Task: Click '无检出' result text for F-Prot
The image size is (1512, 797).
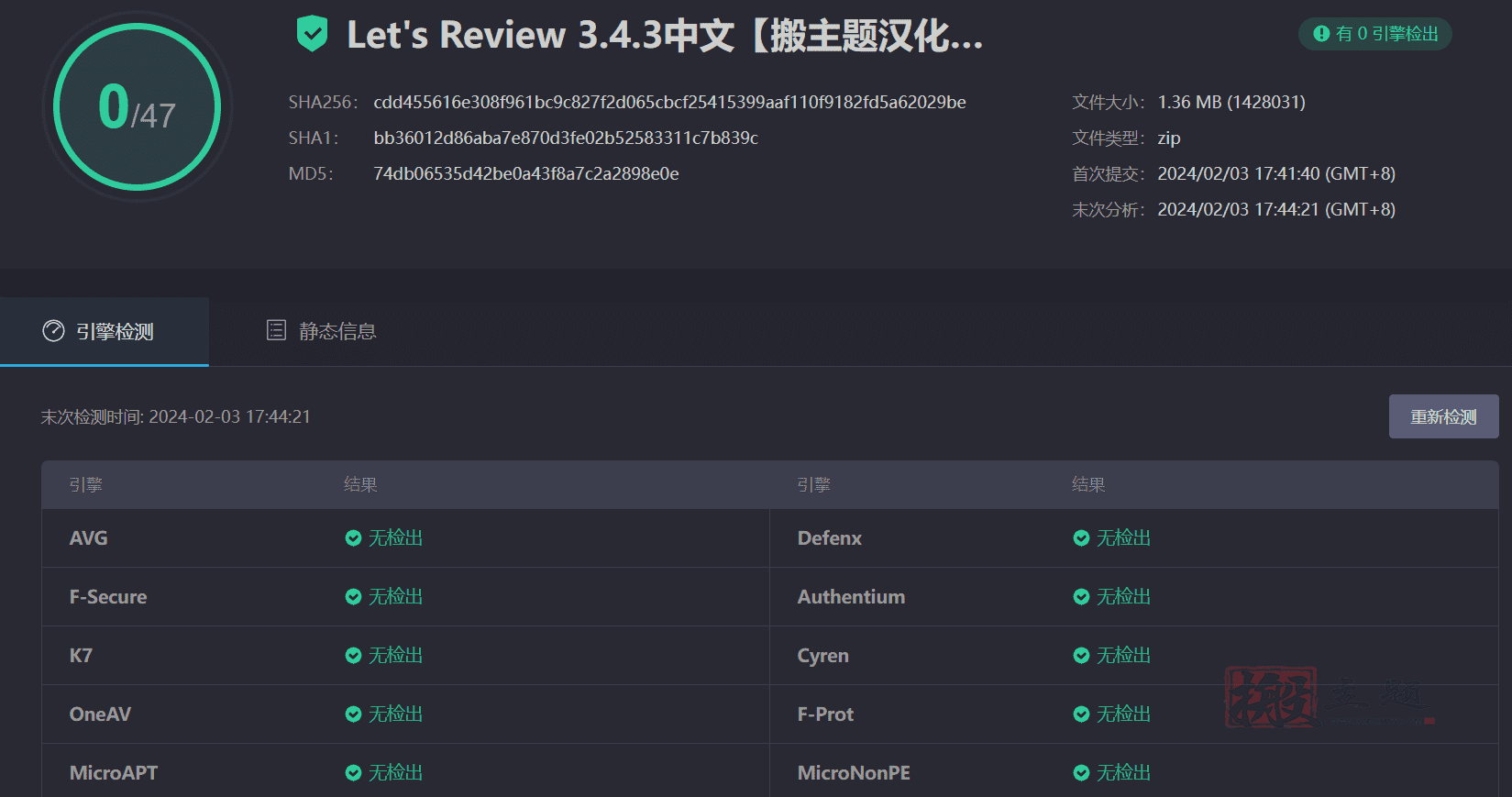Action: (x=1124, y=714)
